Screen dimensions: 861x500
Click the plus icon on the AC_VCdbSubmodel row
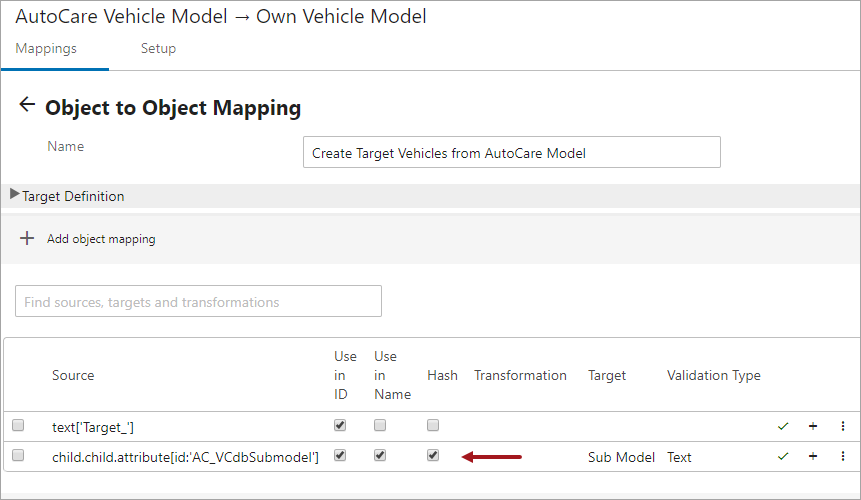[813, 456]
